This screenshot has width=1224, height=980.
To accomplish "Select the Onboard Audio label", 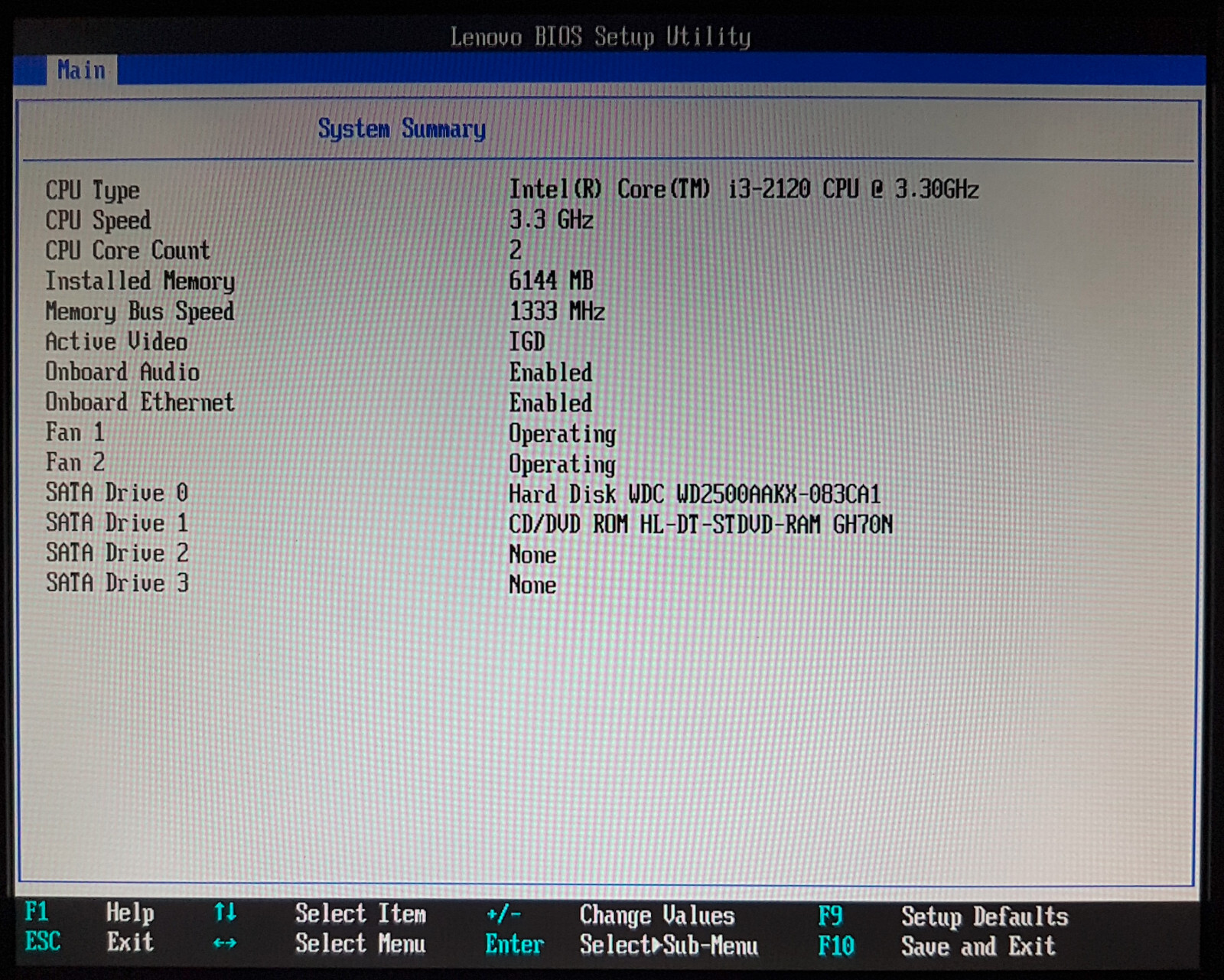I will point(122,372).
